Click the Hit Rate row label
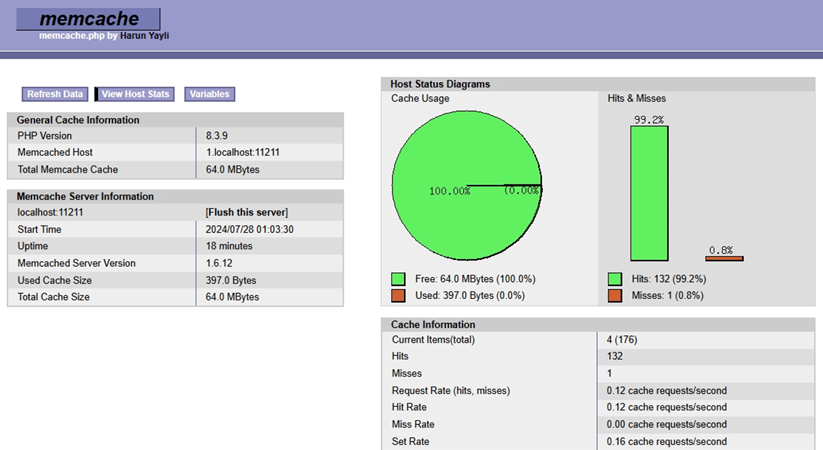Viewport: 823px width, 450px height. (x=409, y=407)
